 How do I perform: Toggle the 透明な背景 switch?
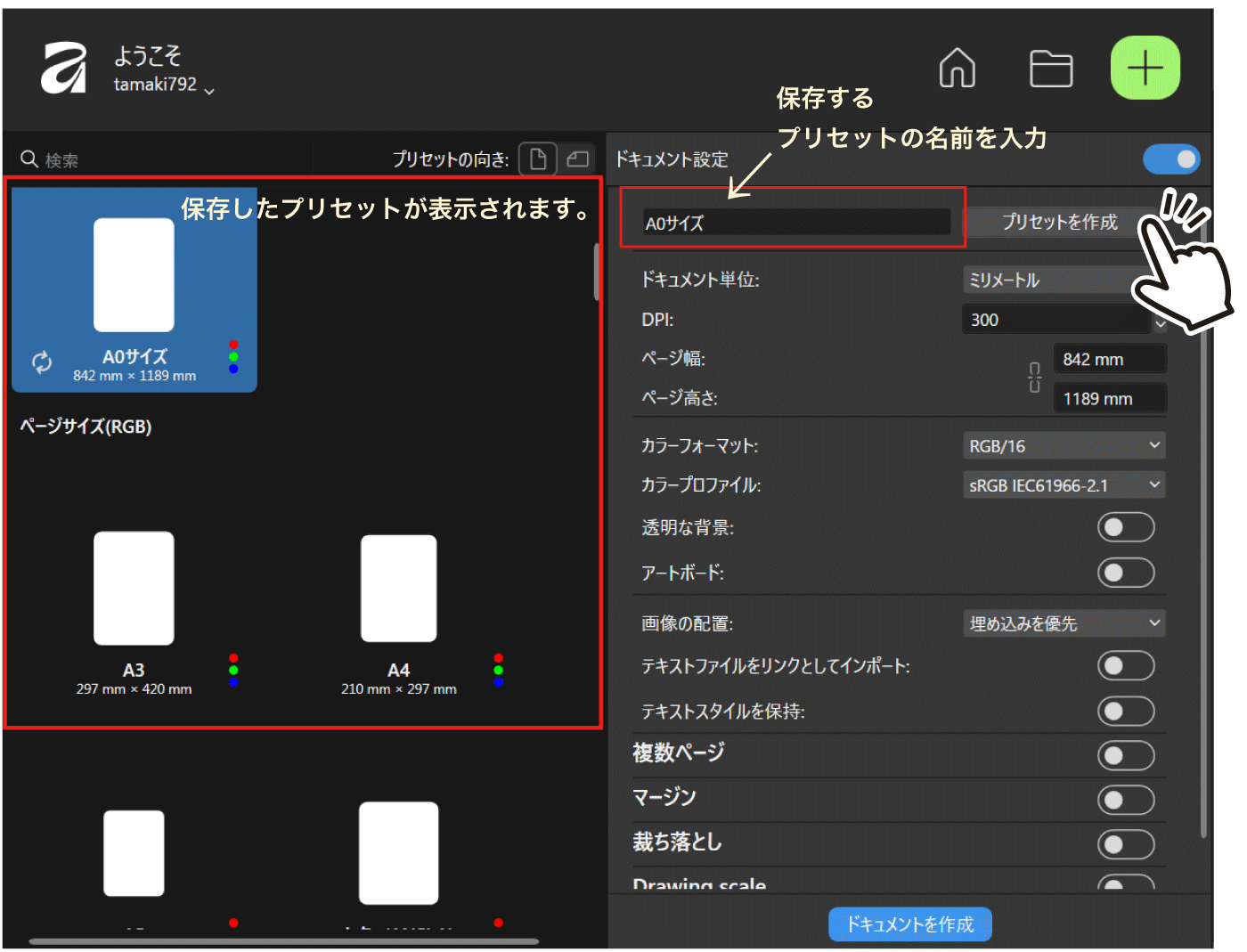coord(1125,527)
